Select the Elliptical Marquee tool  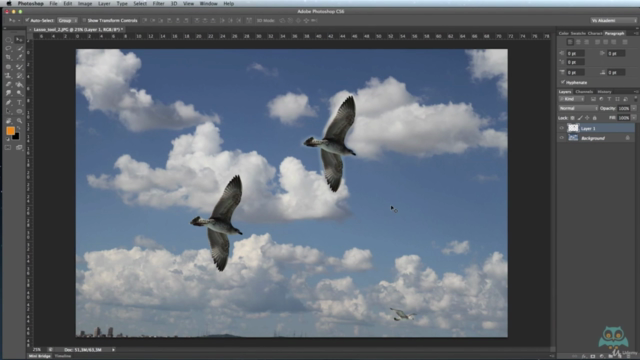(9, 40)
